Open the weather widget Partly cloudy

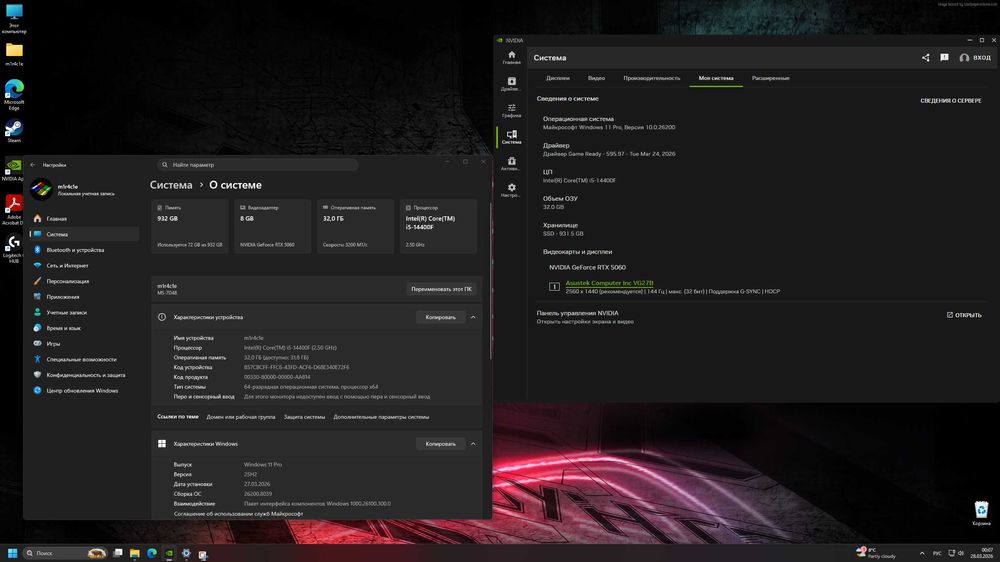click(876, 553)
